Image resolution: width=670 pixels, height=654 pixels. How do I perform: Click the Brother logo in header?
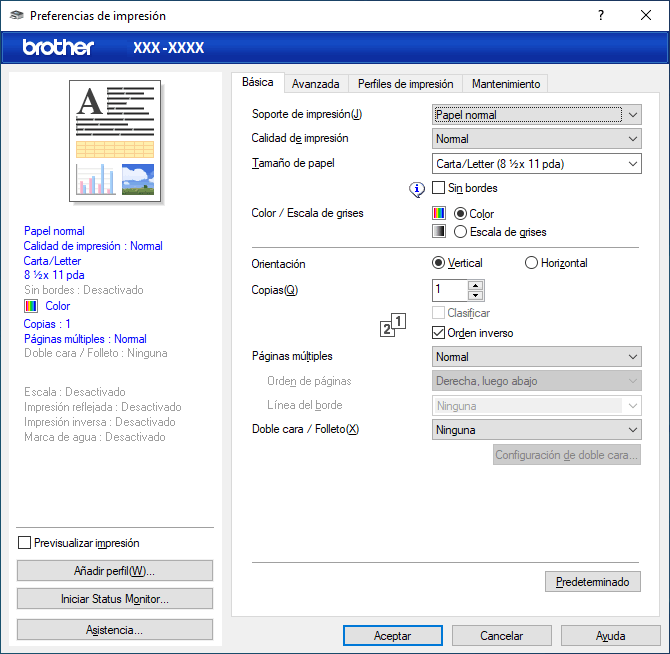click(58, 48)
